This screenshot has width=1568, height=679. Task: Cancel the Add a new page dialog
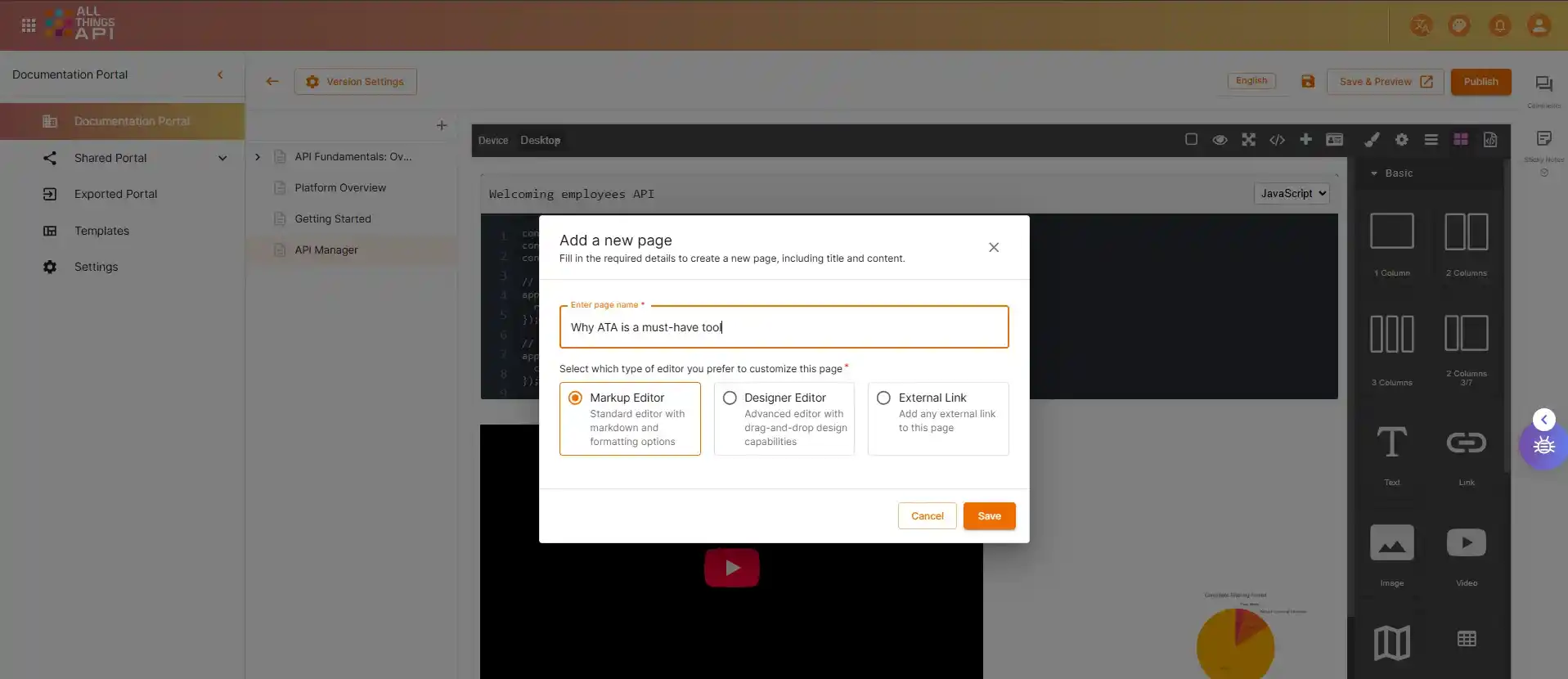click(x=927, y=516)
